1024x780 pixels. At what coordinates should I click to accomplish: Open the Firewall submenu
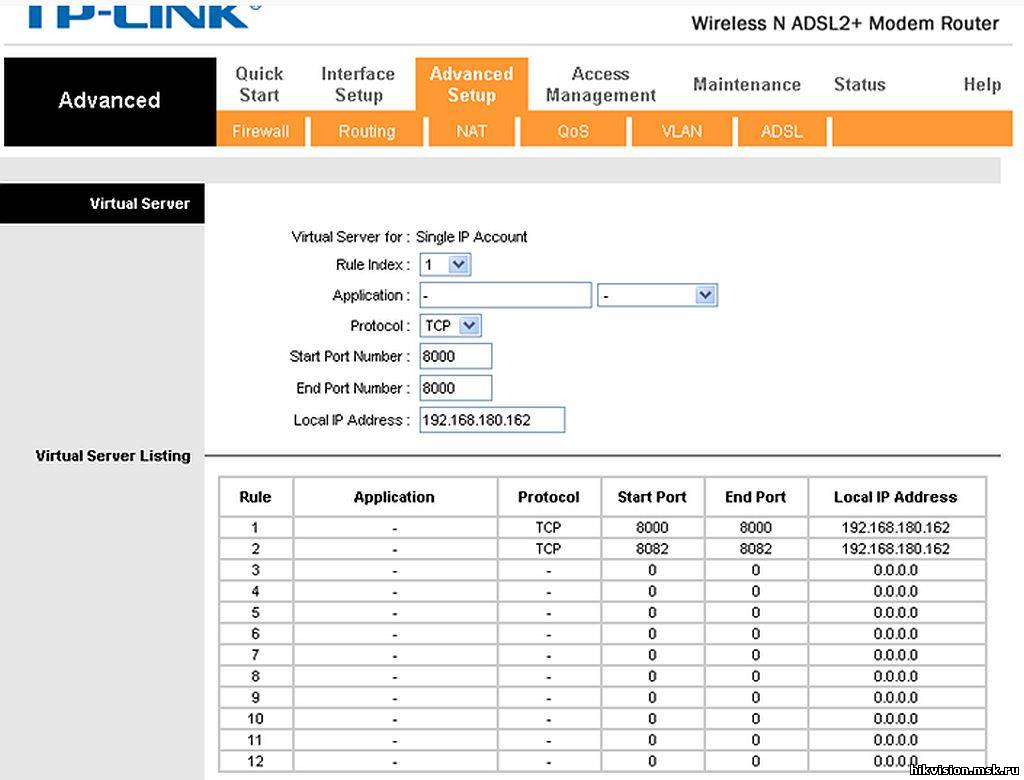click(261, 131)
